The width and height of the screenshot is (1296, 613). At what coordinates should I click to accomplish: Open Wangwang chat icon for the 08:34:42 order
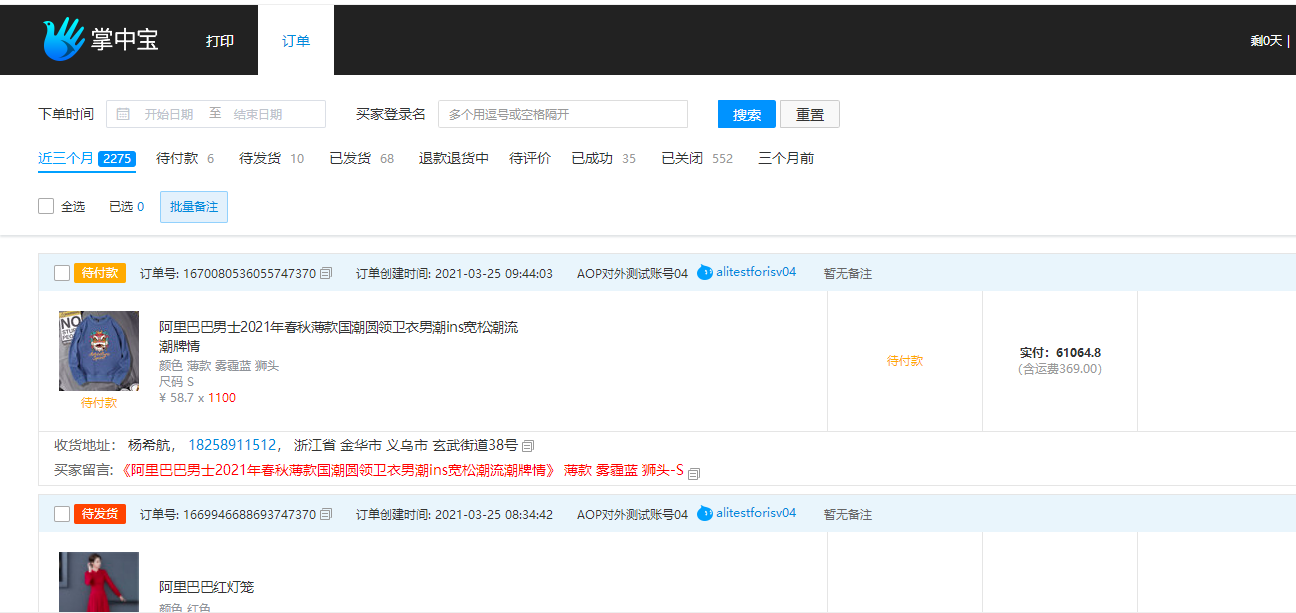coord(705,513)
